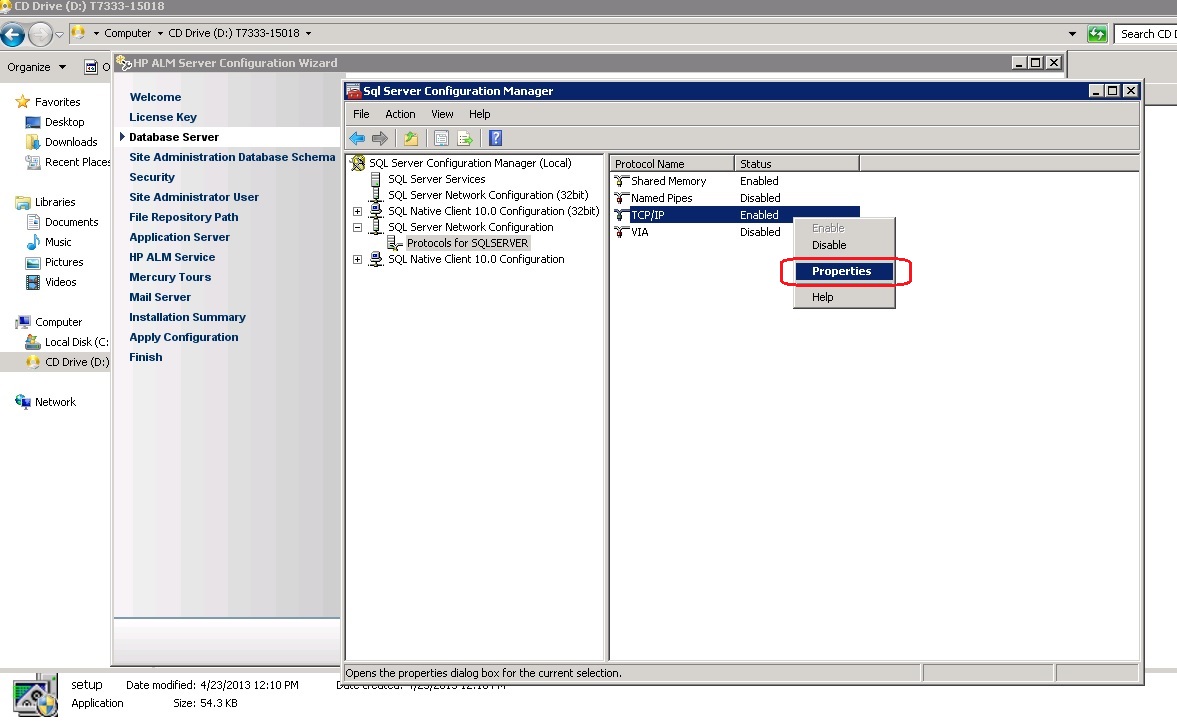Click the Pictures library icon
This screenshot has width=1177, height=721.
point(33,263)
